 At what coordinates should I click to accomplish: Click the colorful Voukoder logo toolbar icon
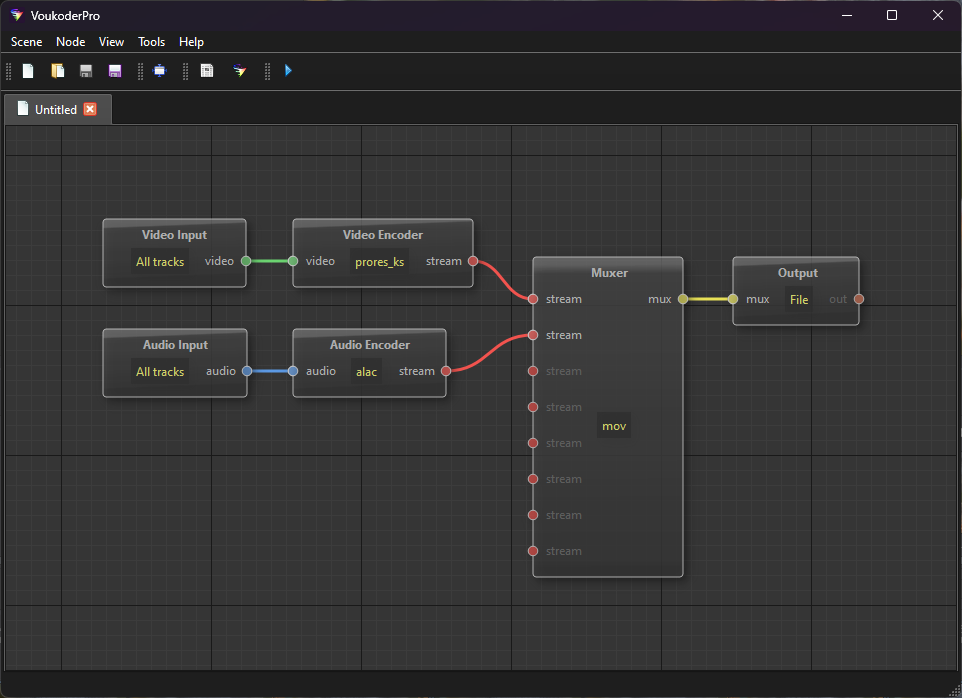[x=239, y=71]
